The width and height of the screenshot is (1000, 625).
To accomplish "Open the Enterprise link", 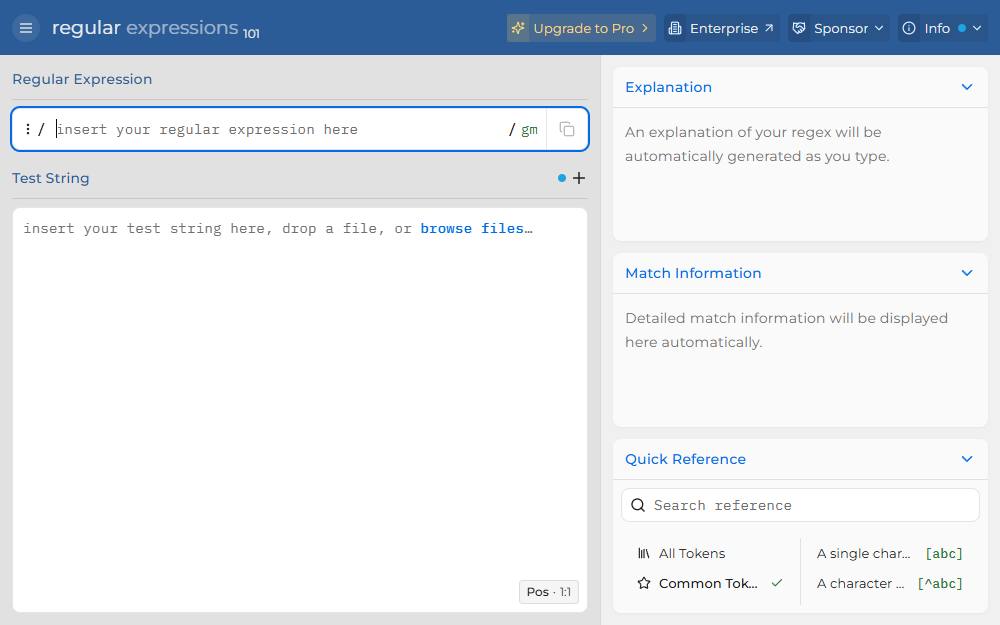I will click(x=721, y=28).
